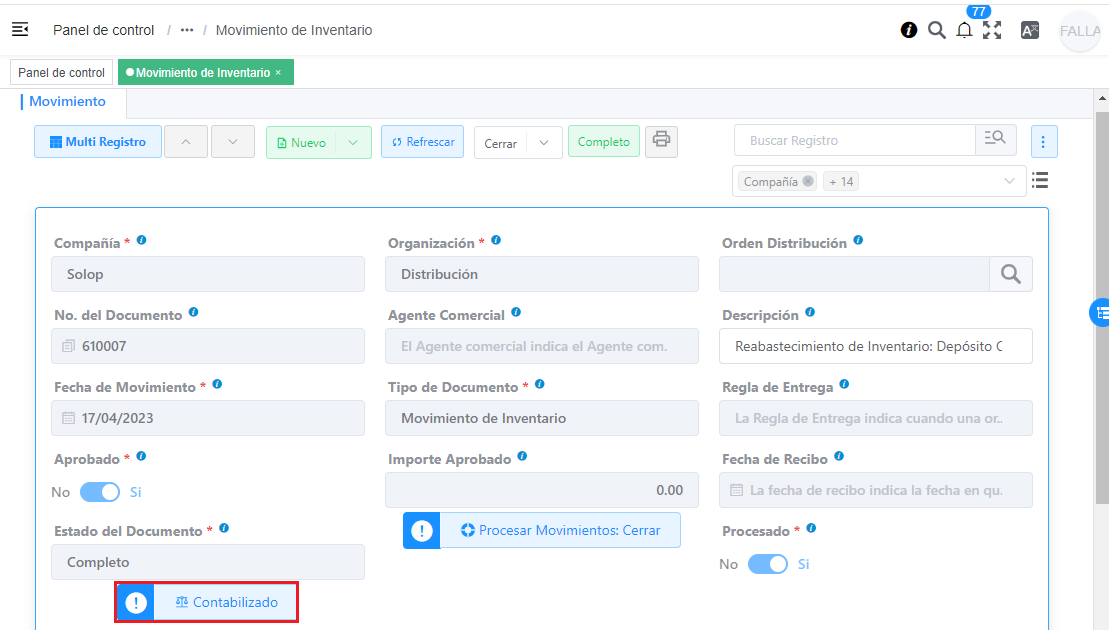Viewport: 1109px width, 630px height.
Task: Expand the Cerrar action dropdown arrow
Action: pyautogui.click(x=544, y=143)
